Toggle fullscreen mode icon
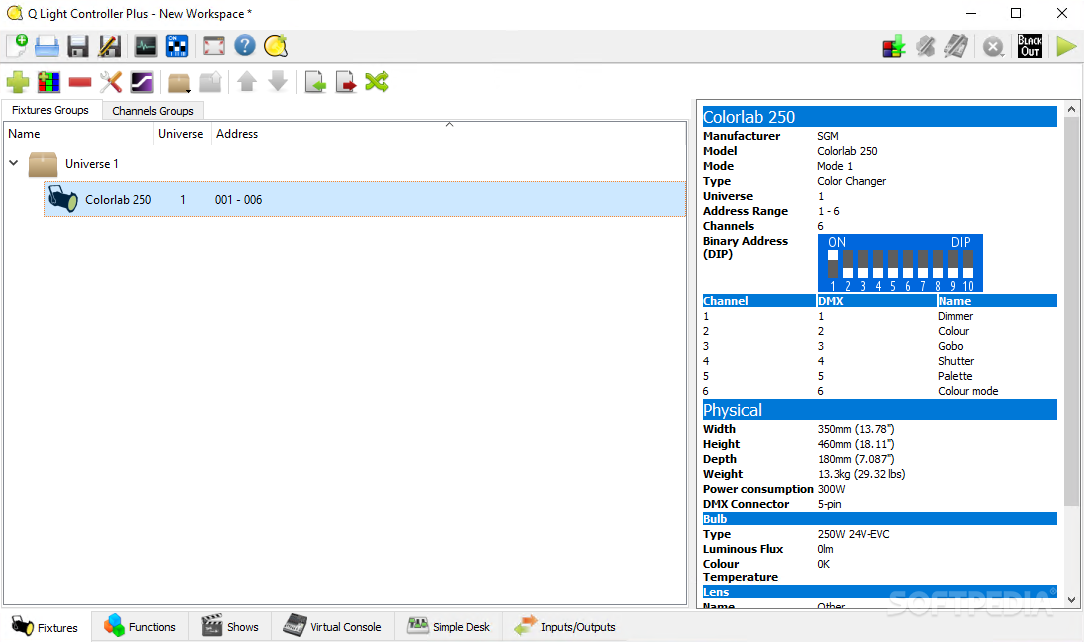 tap(214, 46)
